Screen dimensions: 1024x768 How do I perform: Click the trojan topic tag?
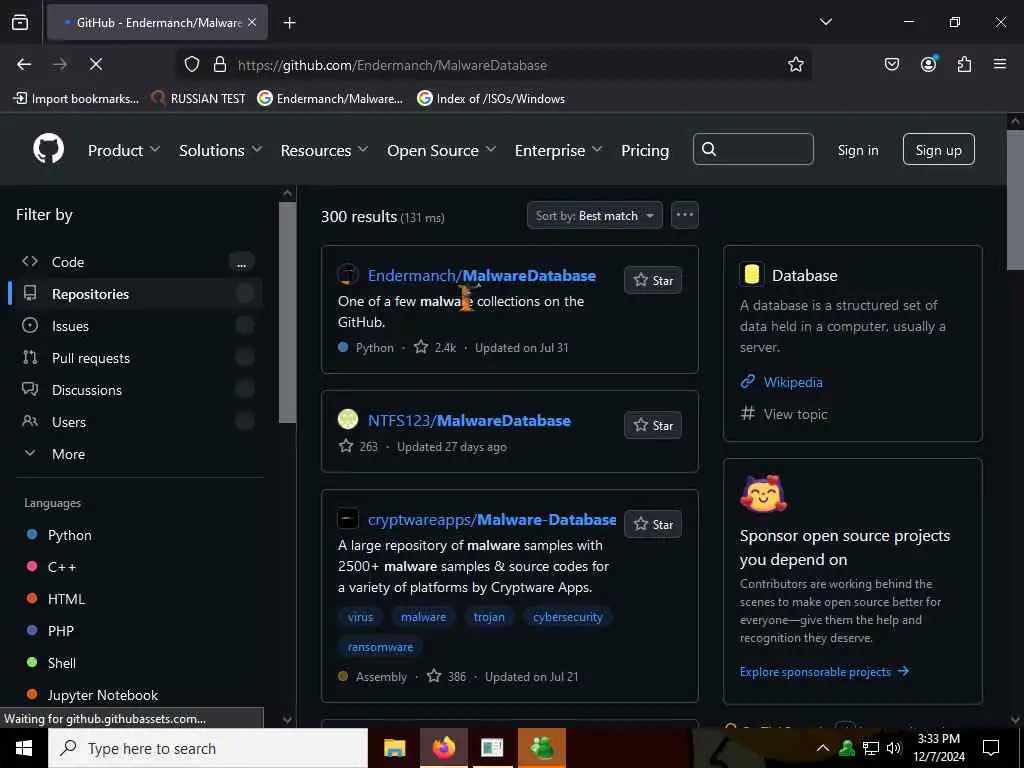[x=489, y=617]
